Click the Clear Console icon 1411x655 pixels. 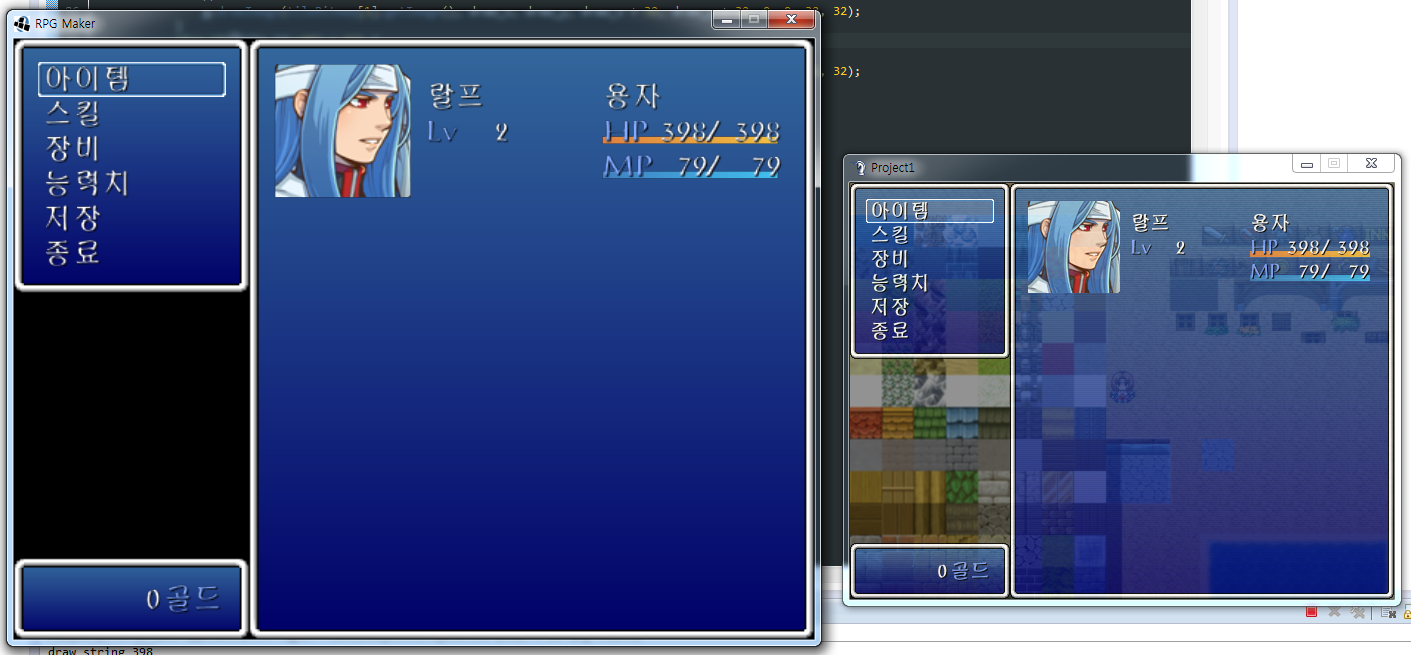[1389, 612]
